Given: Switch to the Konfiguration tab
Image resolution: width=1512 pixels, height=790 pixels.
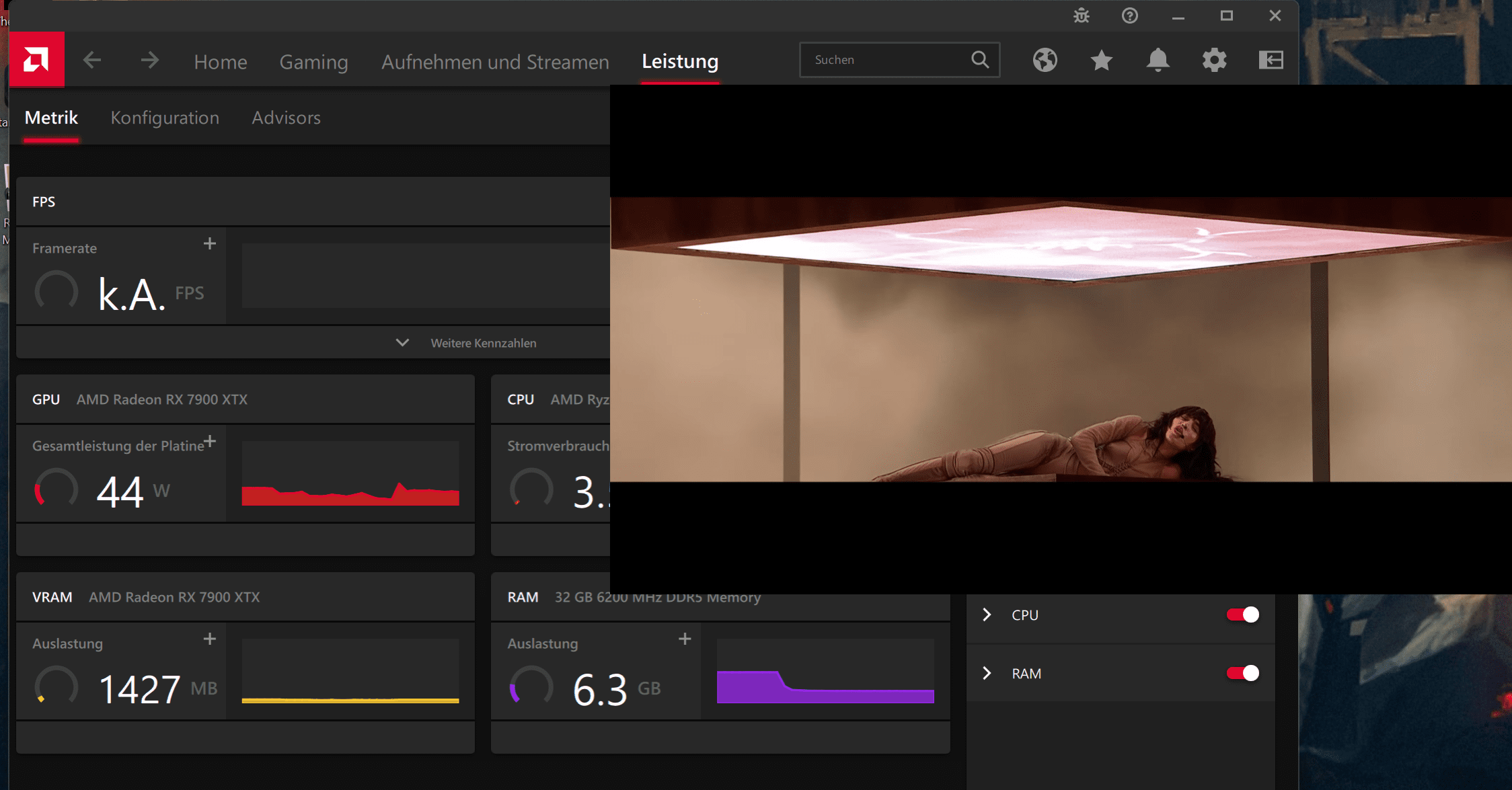Looking at the screenshot, I should (165, 118).
